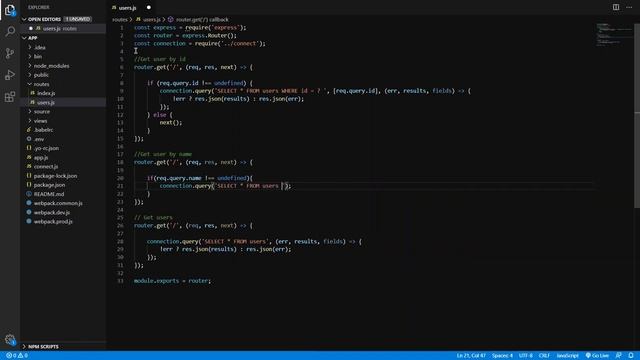
Task: Expand the bin folder
Action: 38,56
